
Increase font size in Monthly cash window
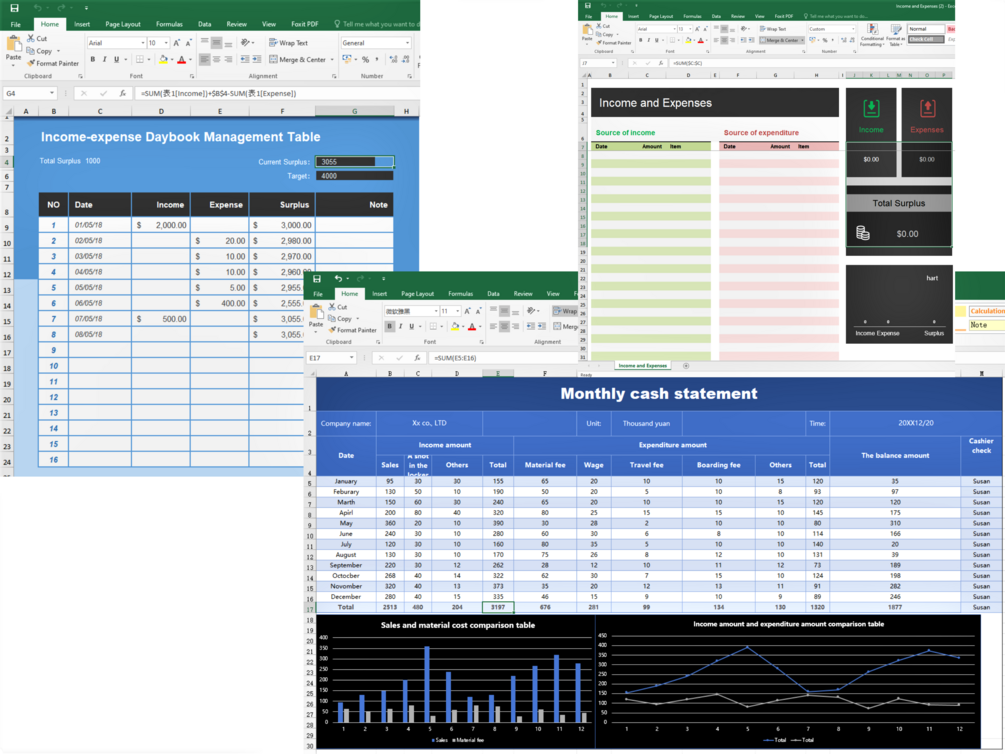point(467,311)
